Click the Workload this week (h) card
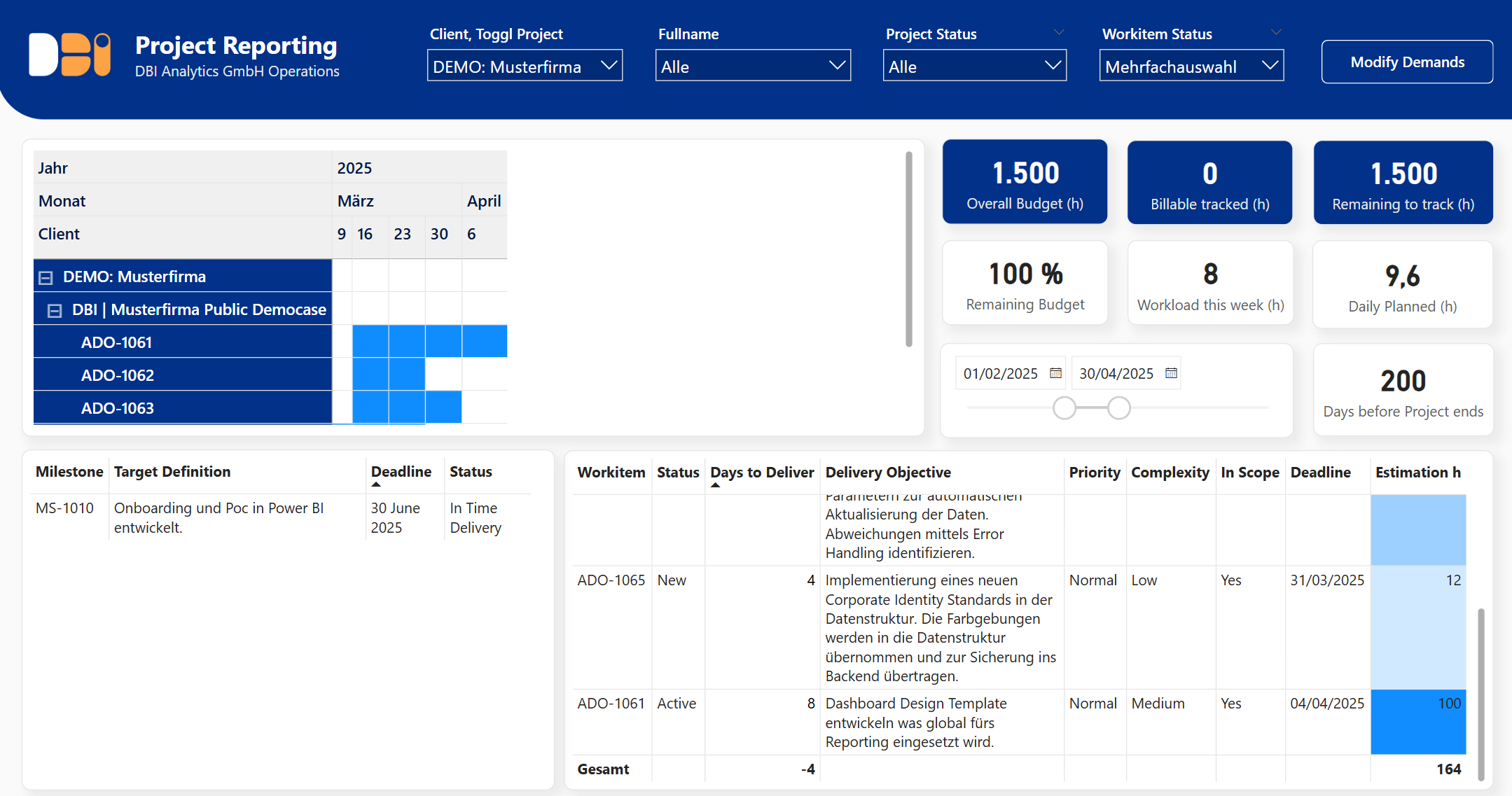This screenshot has height=796, width=1512. pyautogui.click(x=1209, y=283)
